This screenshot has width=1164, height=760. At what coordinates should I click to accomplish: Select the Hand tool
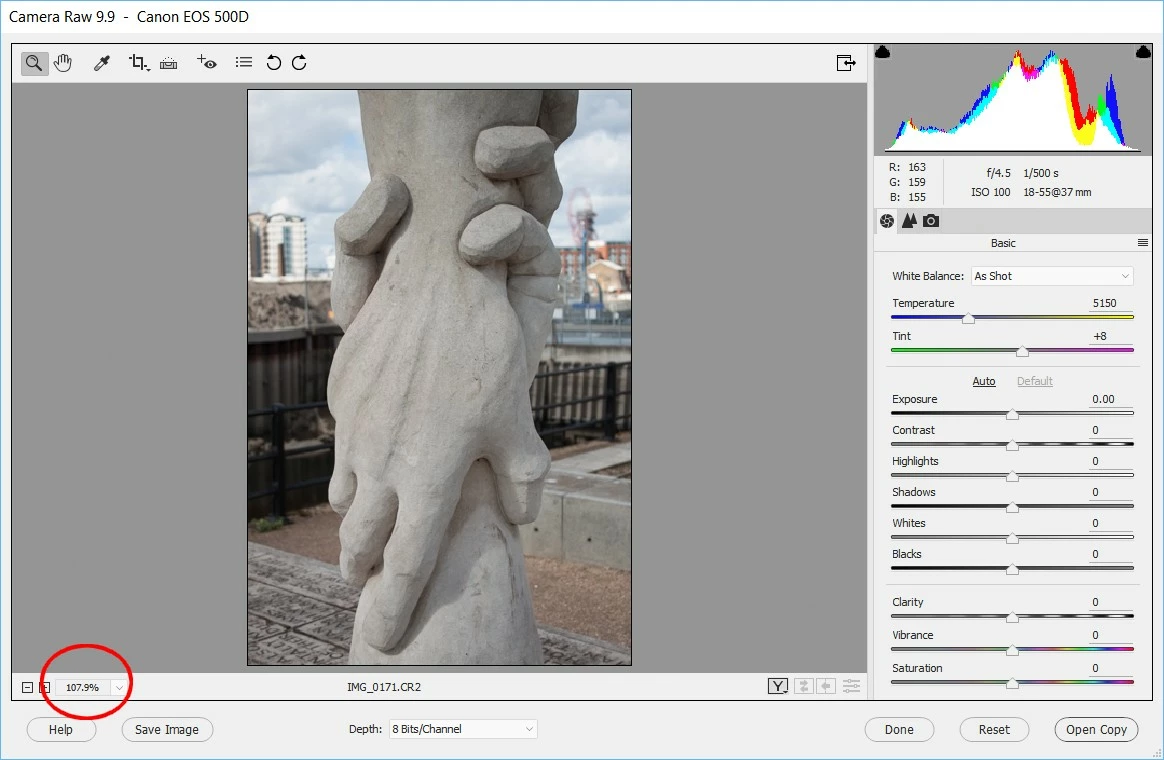pyautogui.click(x=63, y=63)
